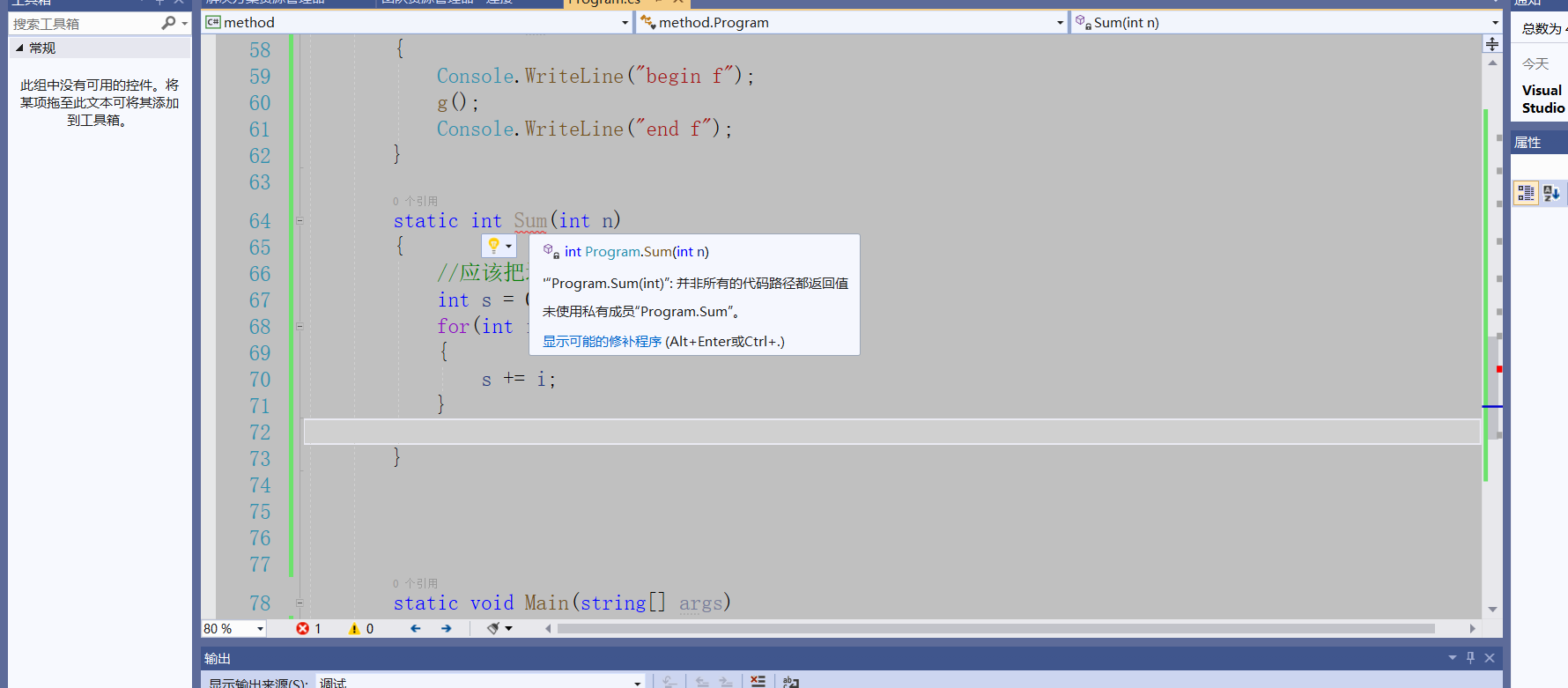Screen dimensions: 1568x688
Task: Click the 属性 properties panel title
Action: [x=1527, y=143]
